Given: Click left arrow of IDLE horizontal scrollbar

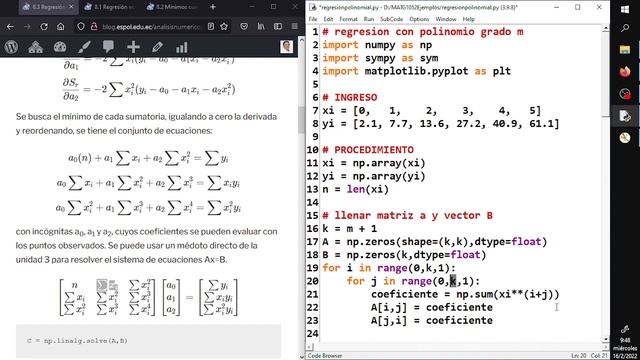Looking at the screenshot, I should pos(309,347).
